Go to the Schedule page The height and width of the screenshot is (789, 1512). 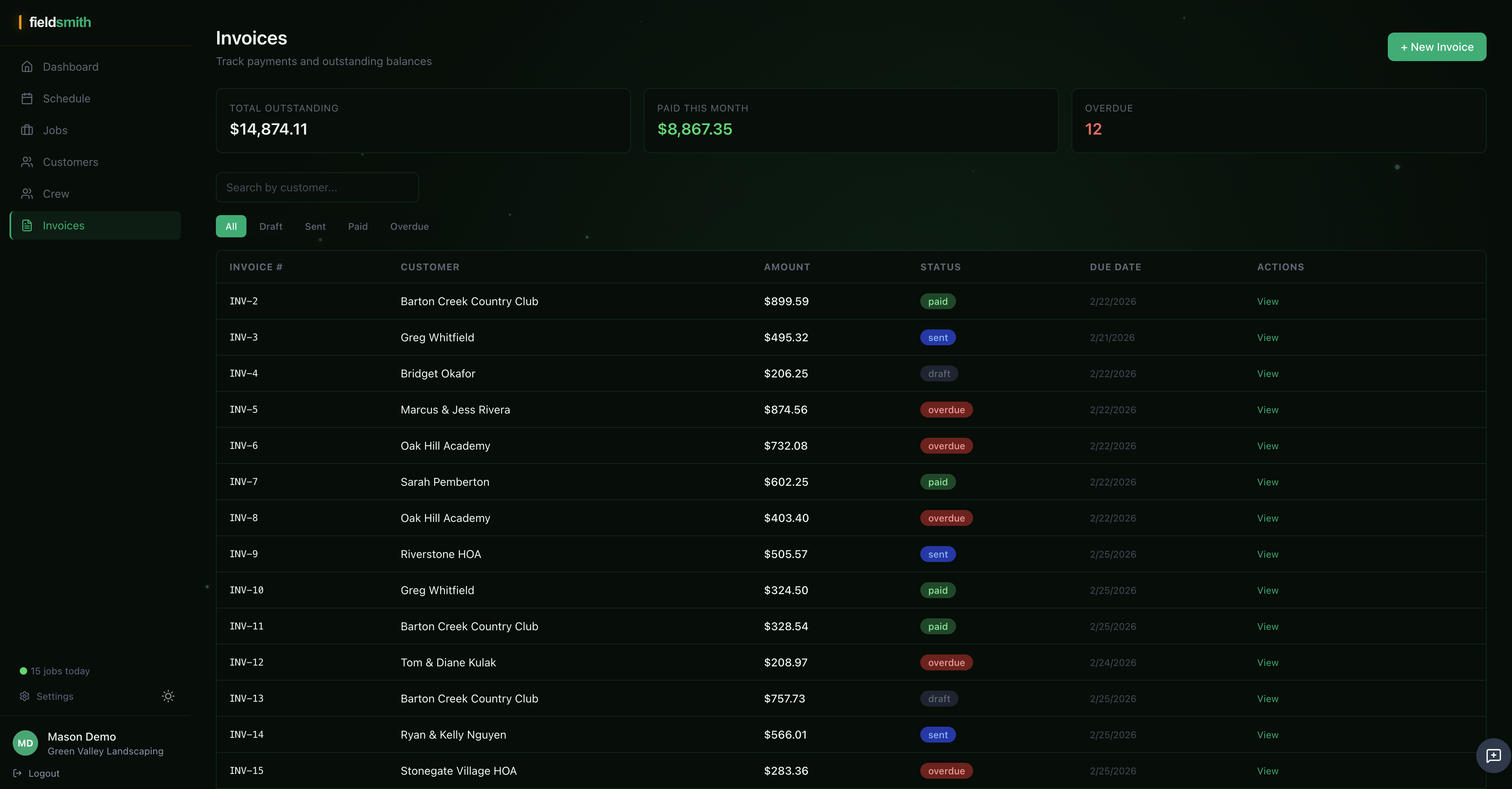pyautogui.click(x=95, y=98)
